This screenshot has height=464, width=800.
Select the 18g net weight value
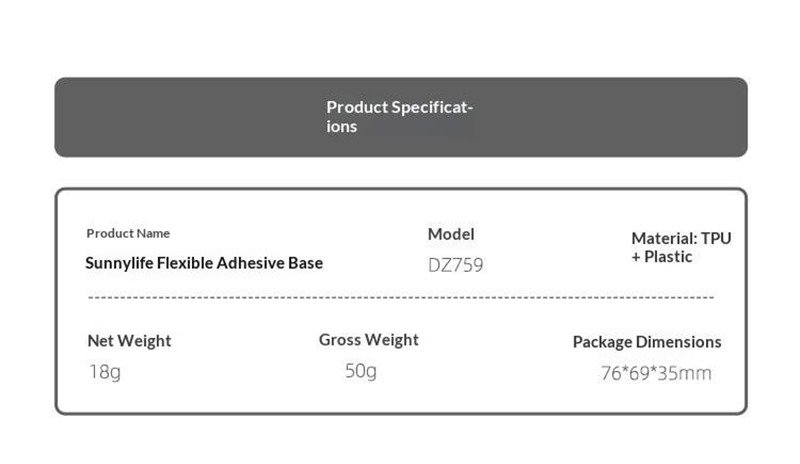pos(104,372)
